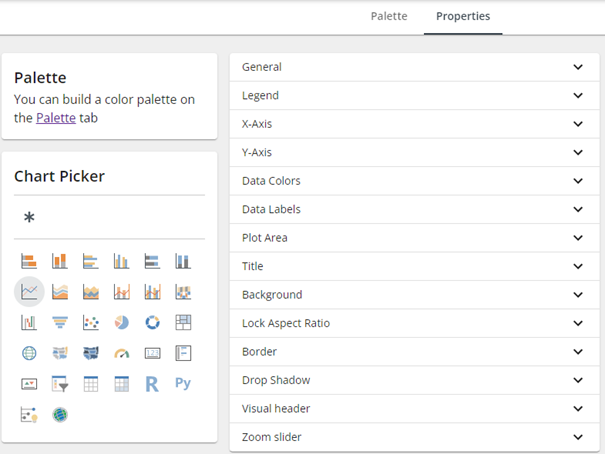Viewport: 605px width, 454px height.
Task: Choose the donut chart icon
Action: point(152,322)
